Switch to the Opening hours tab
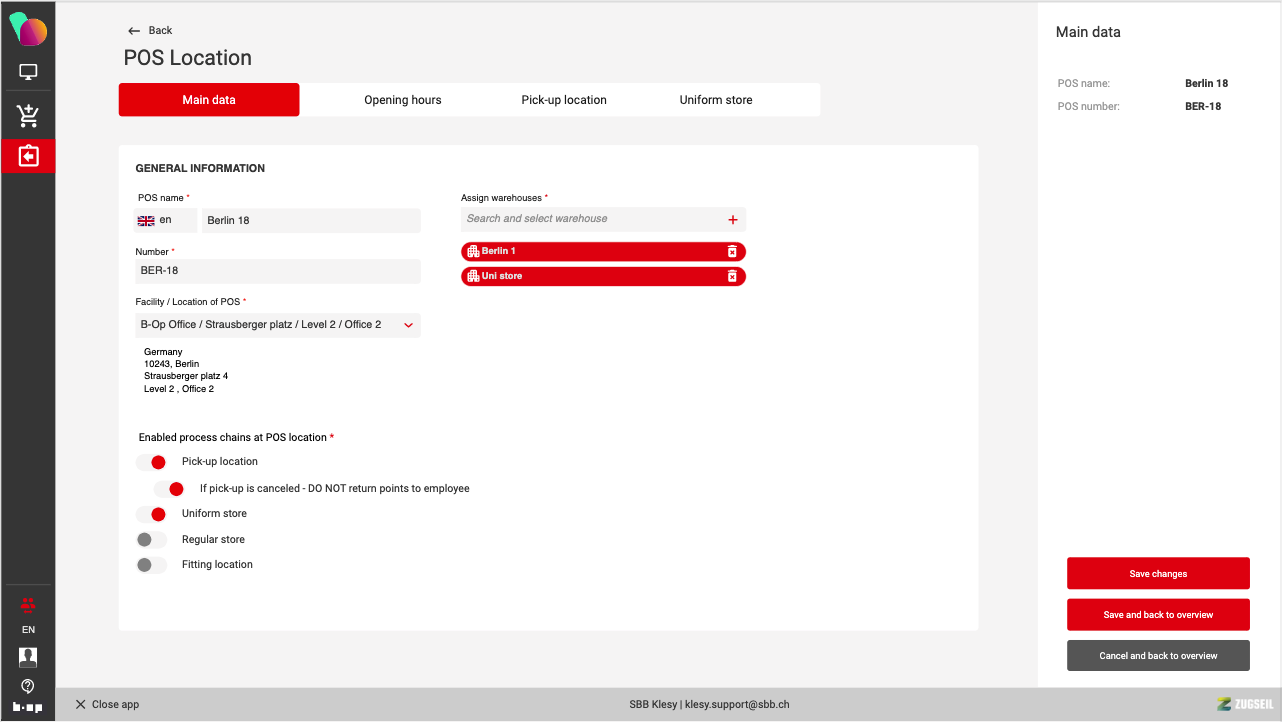The image size is (1282, 722). (402, 100)
